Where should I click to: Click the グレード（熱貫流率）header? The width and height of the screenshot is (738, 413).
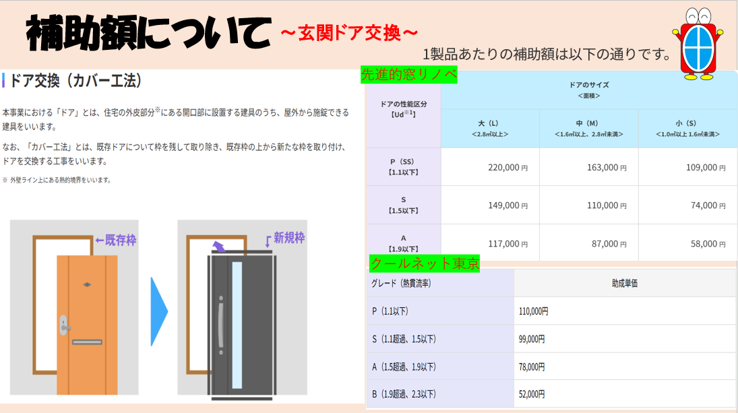(440, 283)
